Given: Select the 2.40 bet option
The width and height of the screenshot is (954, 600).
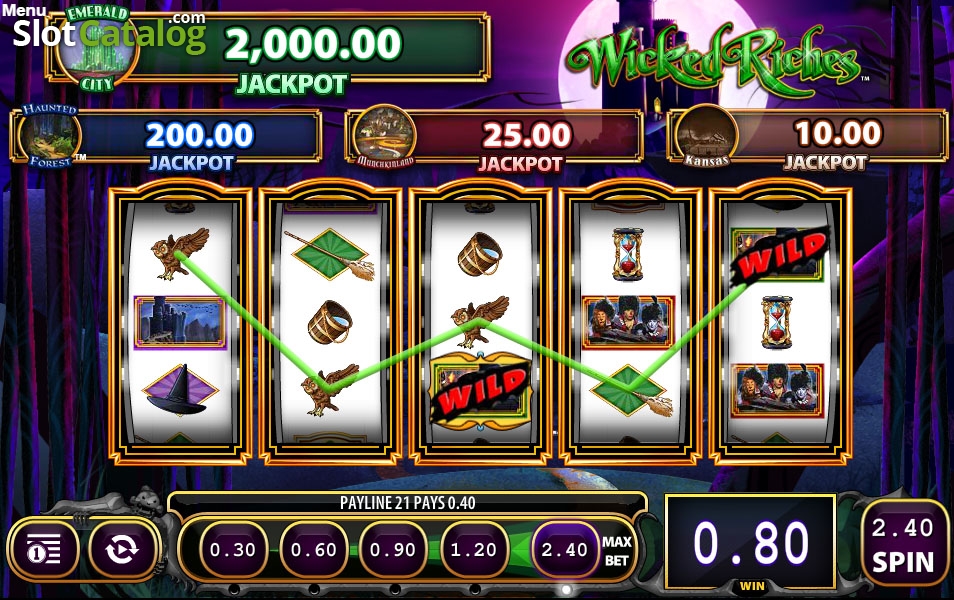Looking at the screenshot, I should pos(565,550).
